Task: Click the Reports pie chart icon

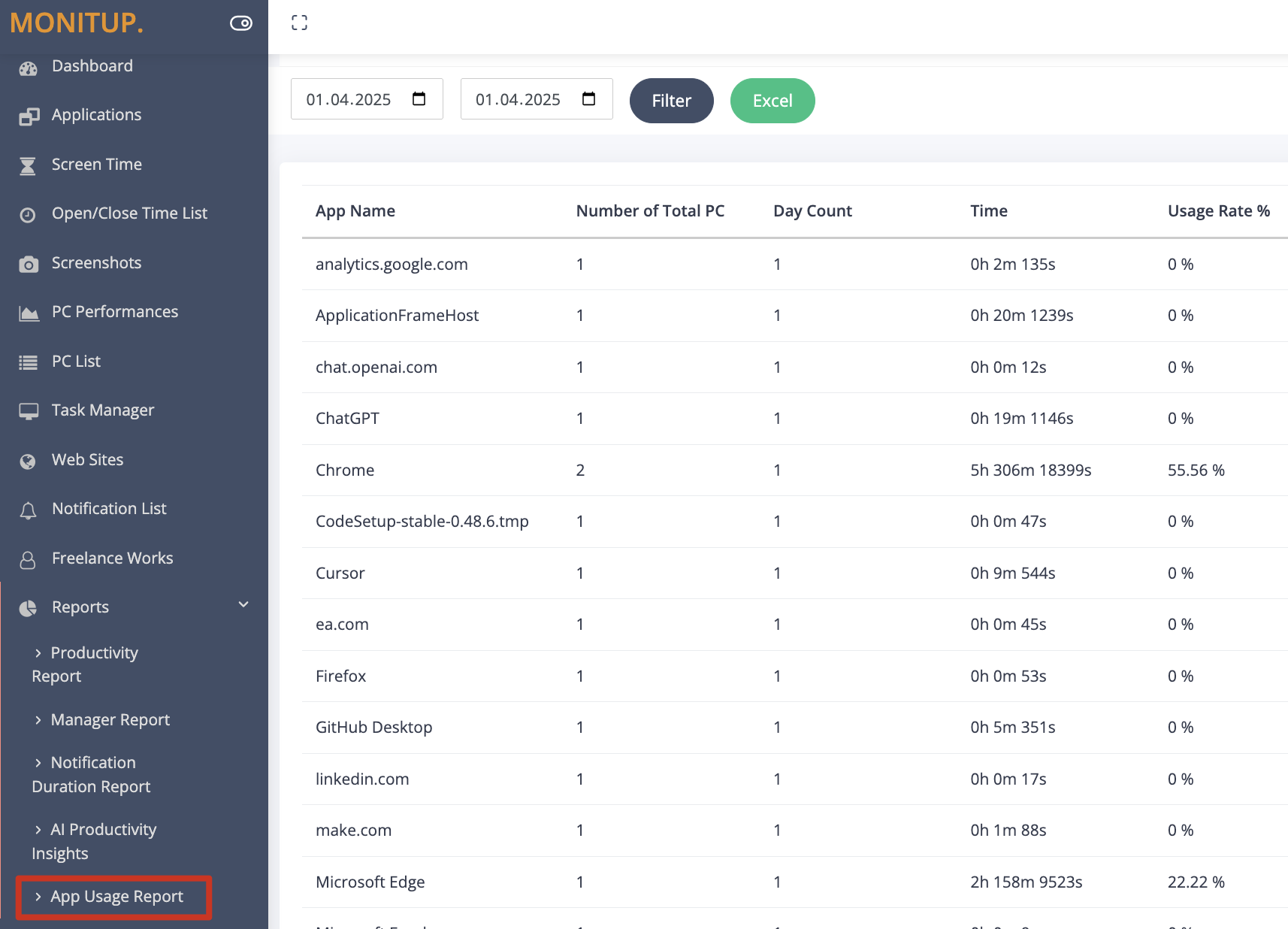Action: coord(28,609)
